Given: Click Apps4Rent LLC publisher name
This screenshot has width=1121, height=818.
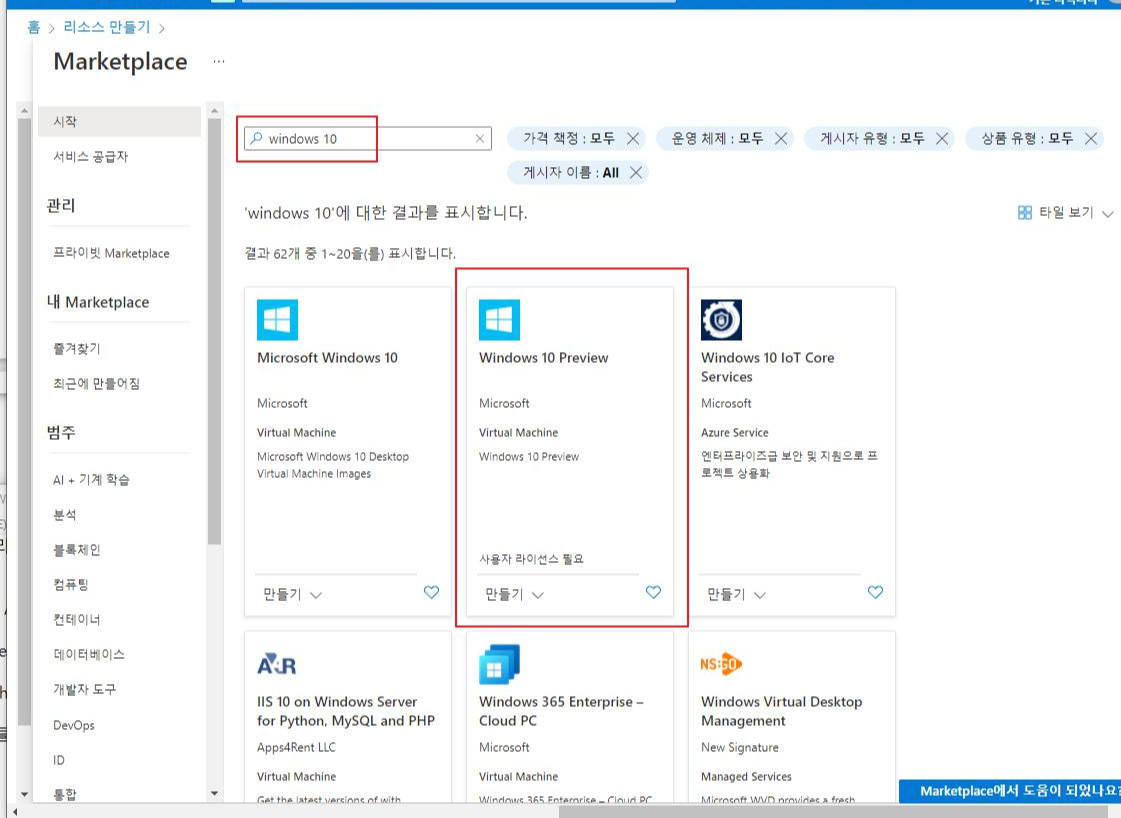Looking at the screenshot, I should tap(296, 747).
